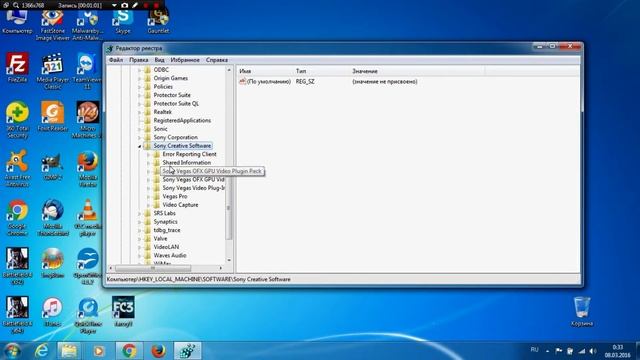The width and height of the screenshot is (640, 360).
Task: Open Micro Machines desktop icon
Action: [x=87, y=120]
